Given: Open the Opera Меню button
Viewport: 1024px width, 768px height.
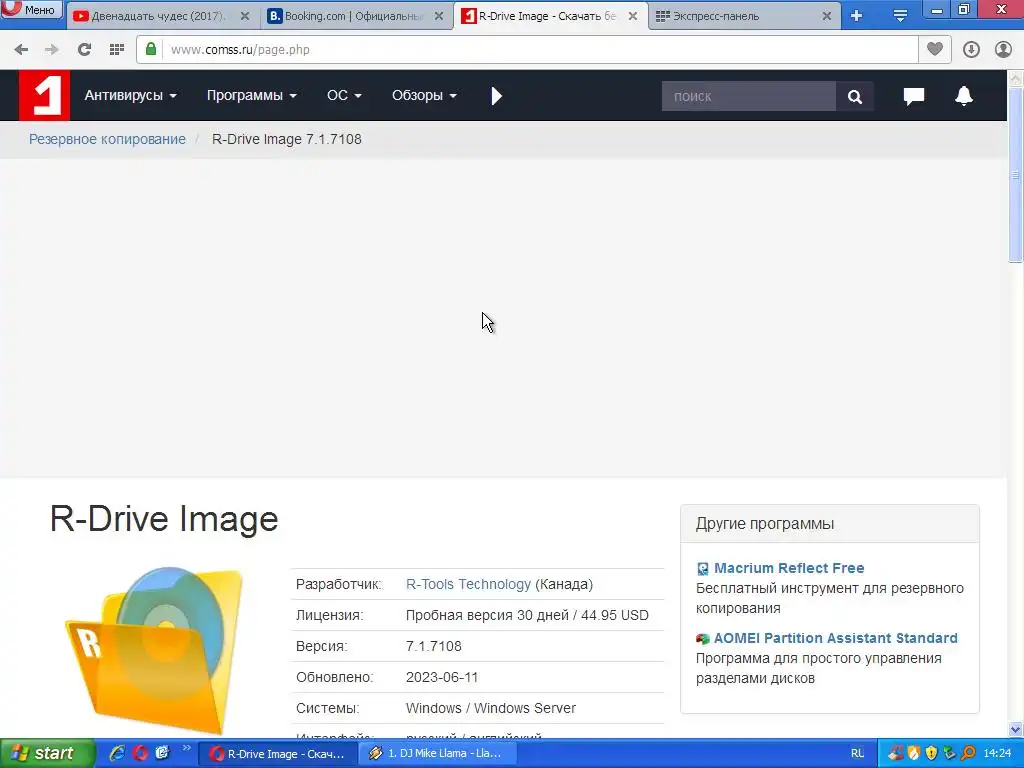Looking at the screenshot, I should coord(31,9).
